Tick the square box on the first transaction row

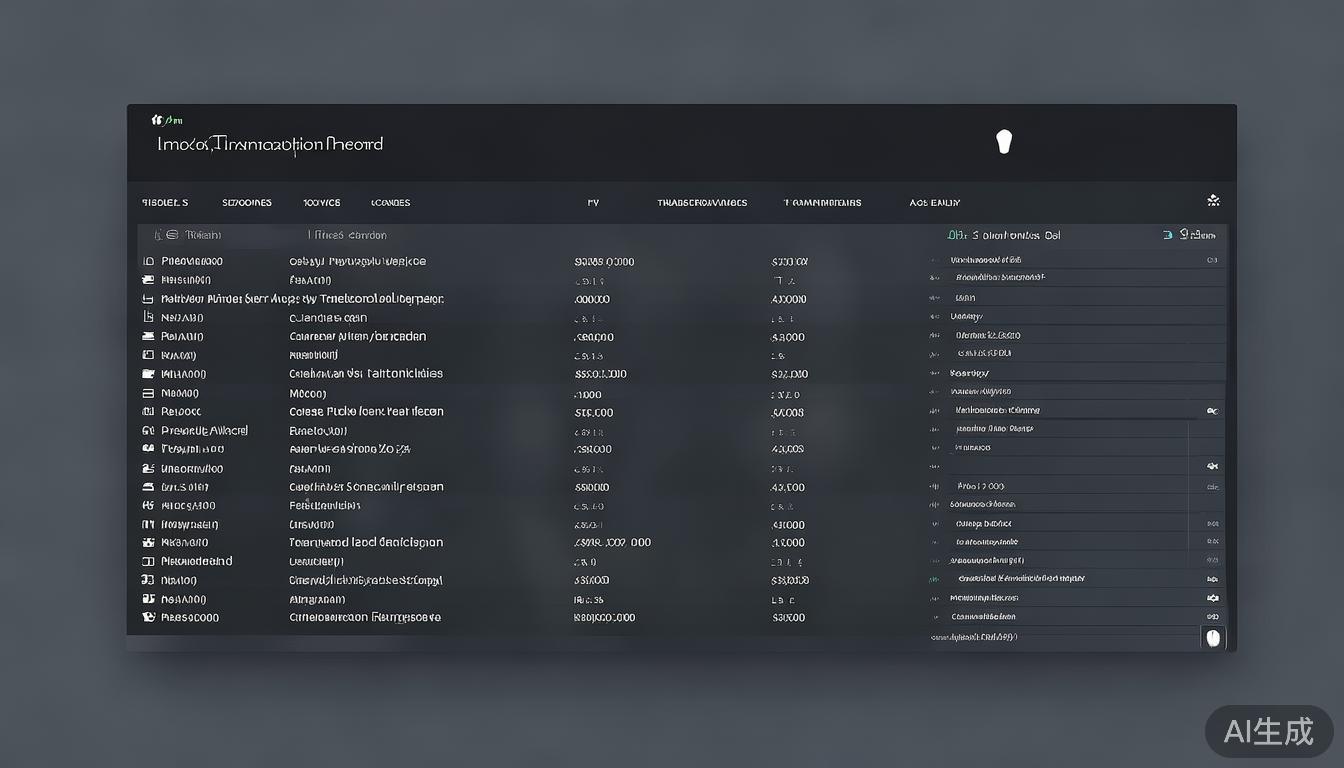[x=149, y=261]
